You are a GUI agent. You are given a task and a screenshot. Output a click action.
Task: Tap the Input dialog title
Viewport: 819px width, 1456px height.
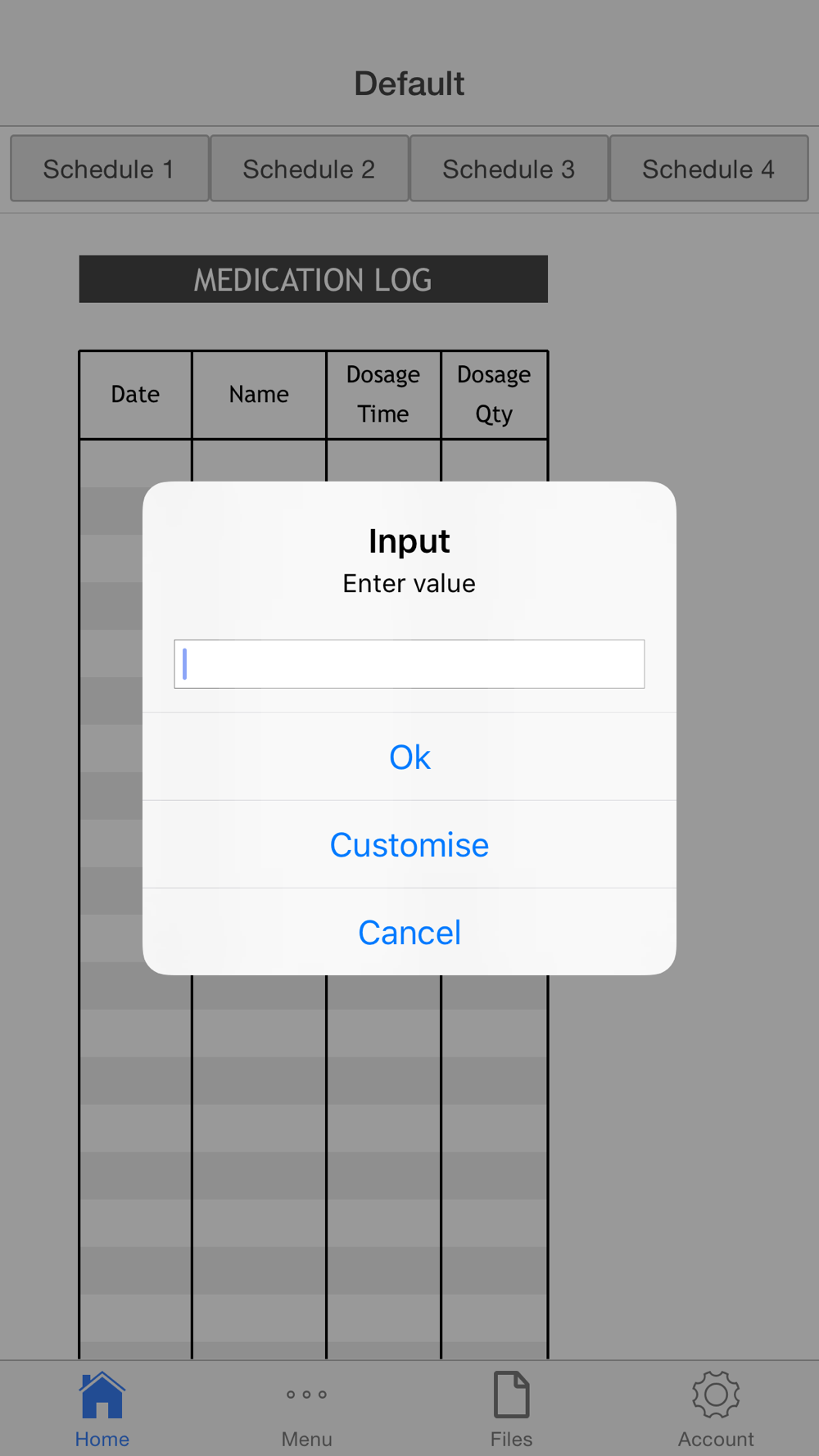(409, 541)
